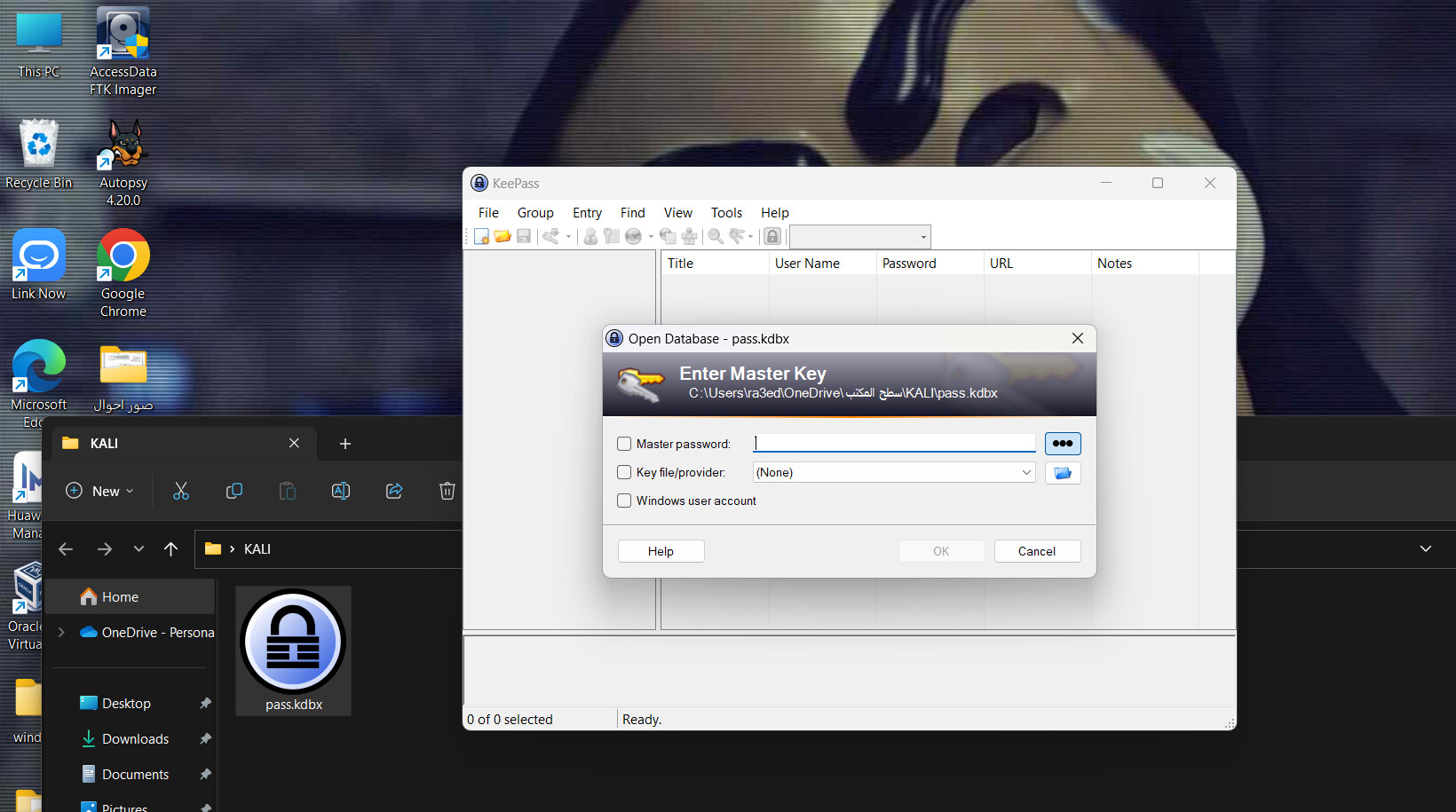Click the Open URL globe icon

point(633,236)
